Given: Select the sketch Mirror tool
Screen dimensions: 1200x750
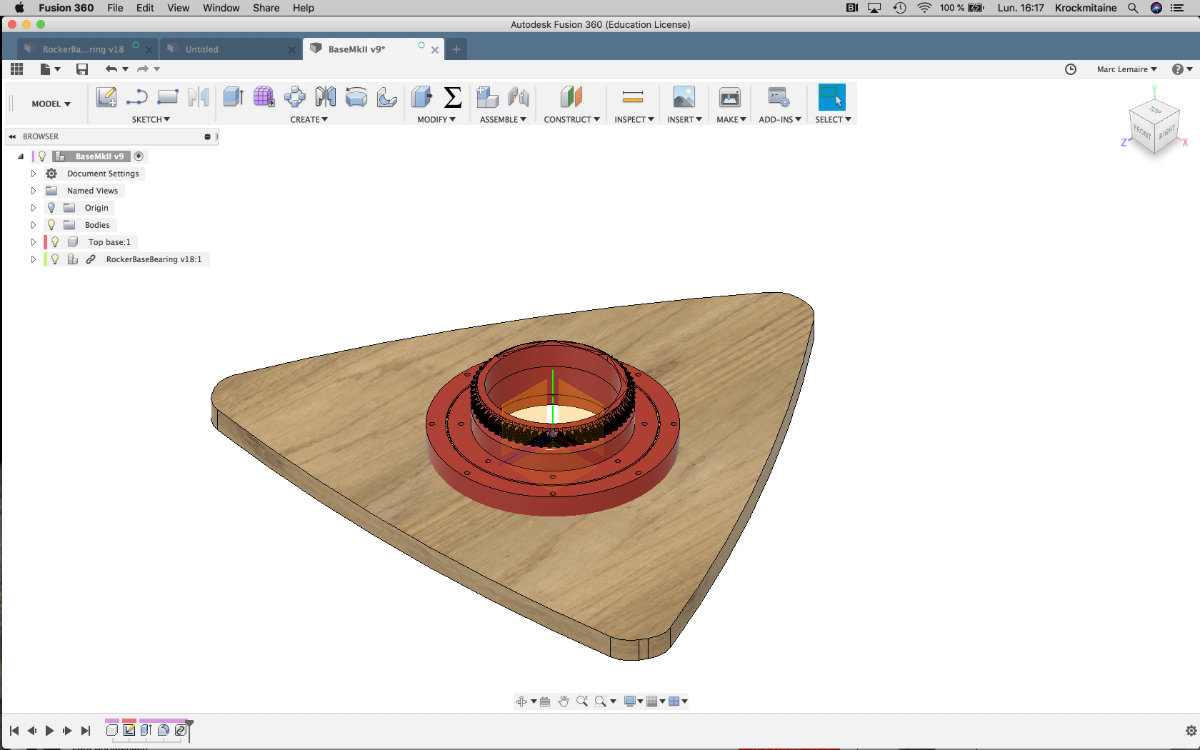Looking at the screenshot, I should pyautogui.click(x=199, y=97).
